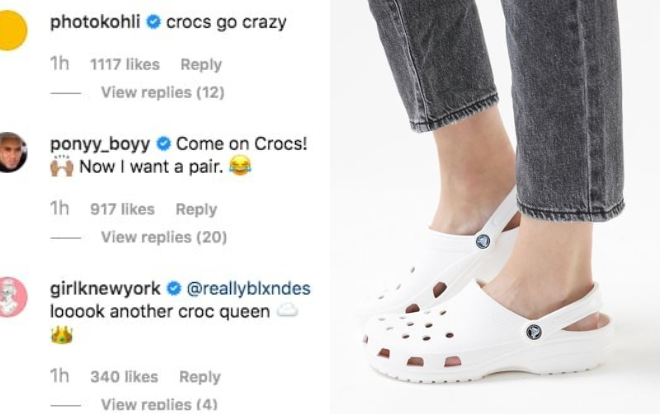The image size is (660, 414).
Task: Reply to photokohli's comment
Action: point(200,64)
